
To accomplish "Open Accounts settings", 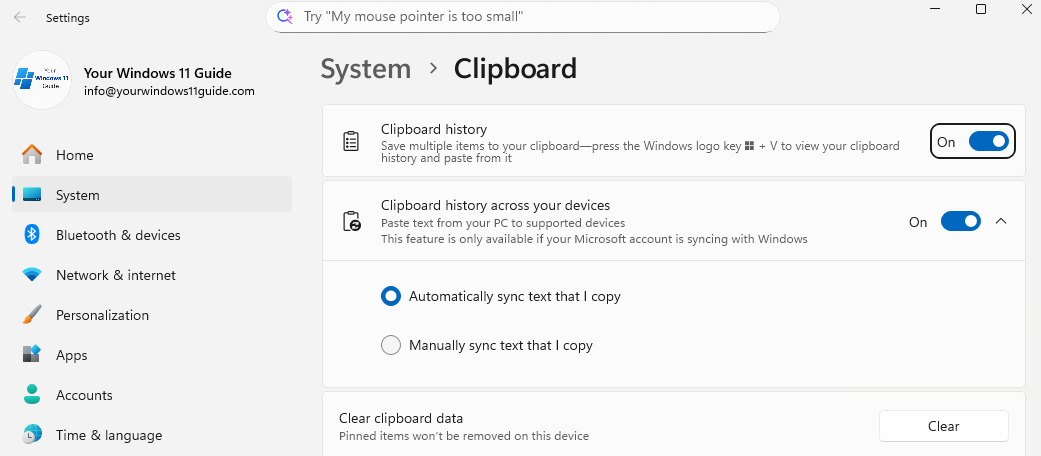I will 152,395.
